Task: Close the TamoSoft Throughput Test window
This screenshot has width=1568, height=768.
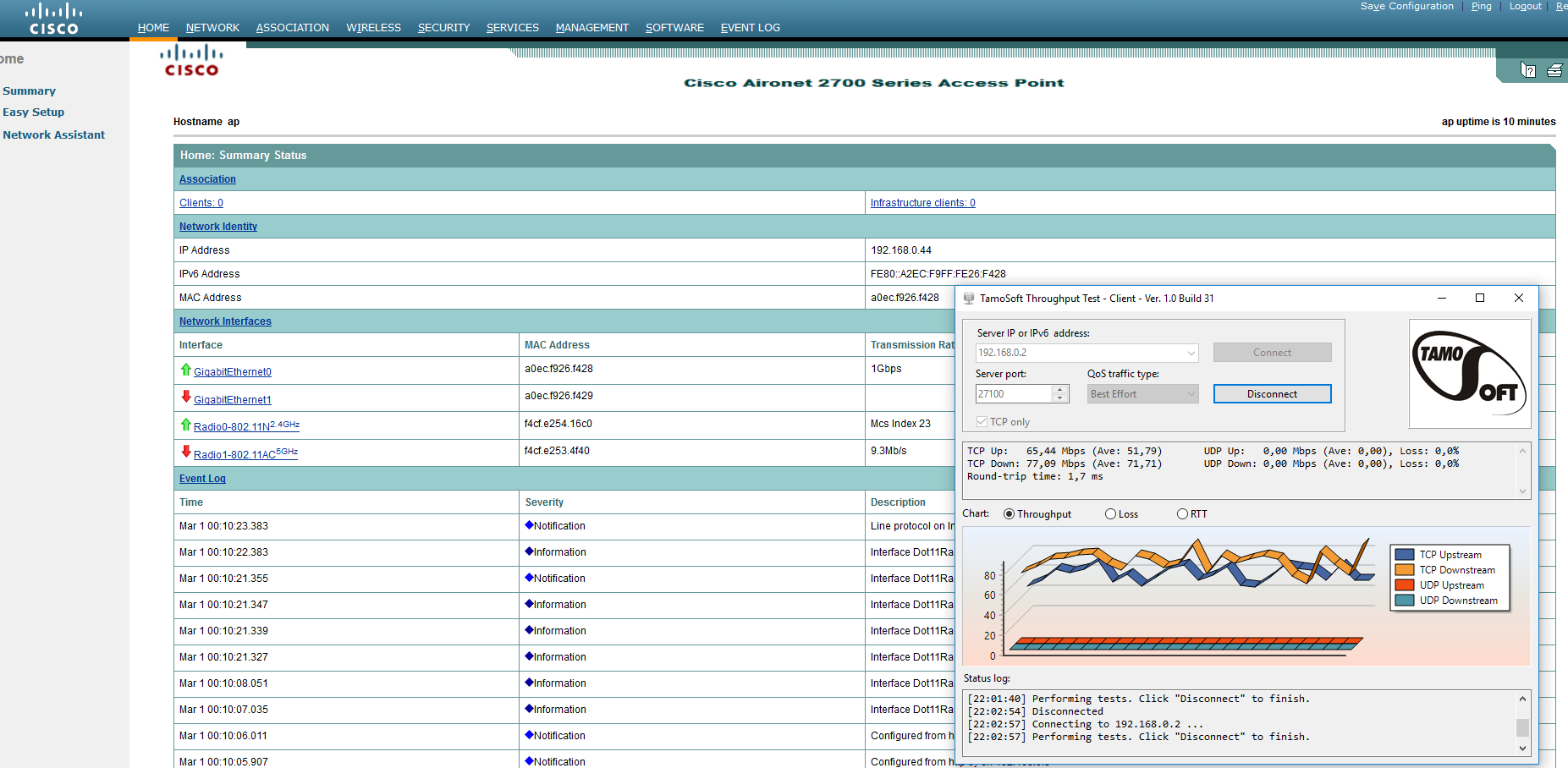Action: point(1519,298)
